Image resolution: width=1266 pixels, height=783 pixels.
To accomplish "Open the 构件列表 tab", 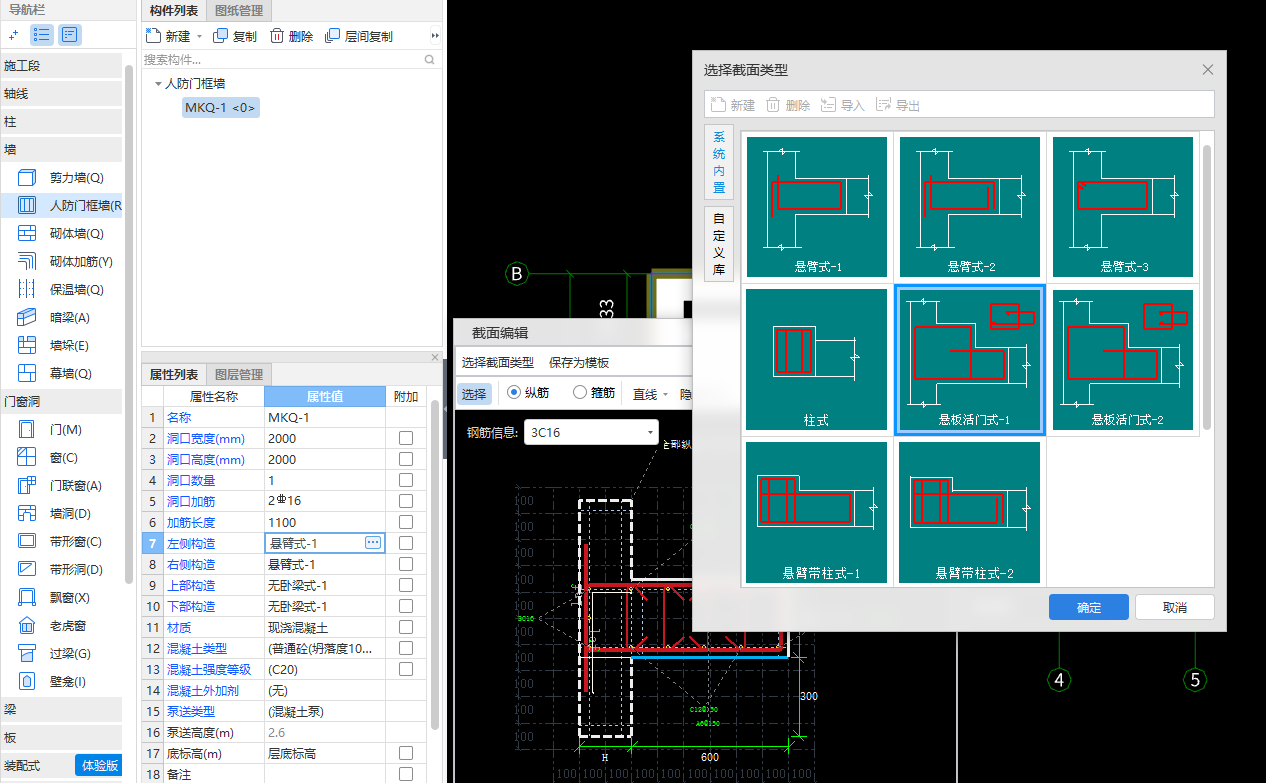I will (174, 11).
